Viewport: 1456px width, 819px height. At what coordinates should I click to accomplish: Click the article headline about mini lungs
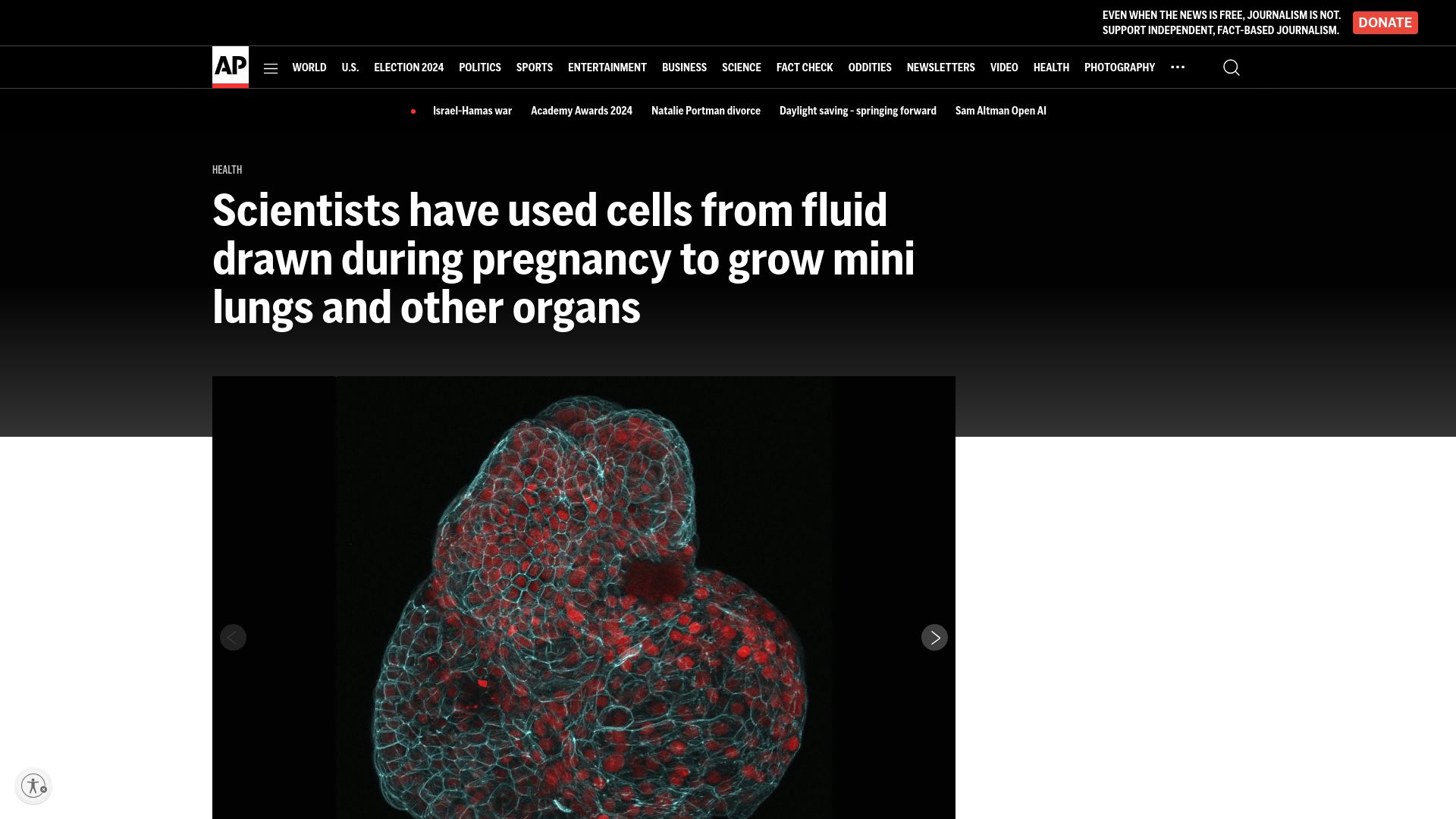tap(563, 259)
